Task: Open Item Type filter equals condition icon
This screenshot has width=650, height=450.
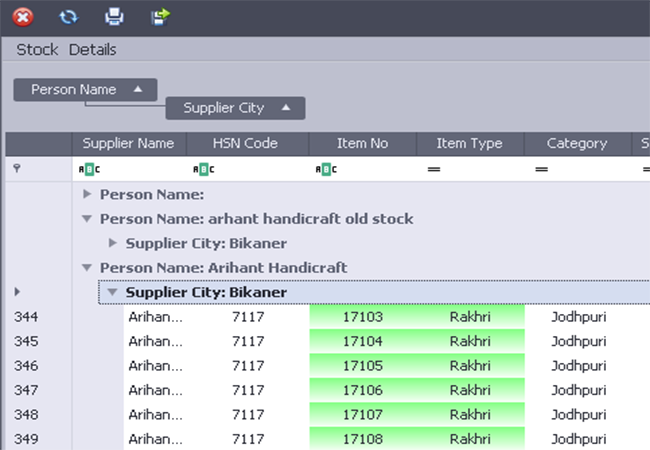Action: coord(434,169)
